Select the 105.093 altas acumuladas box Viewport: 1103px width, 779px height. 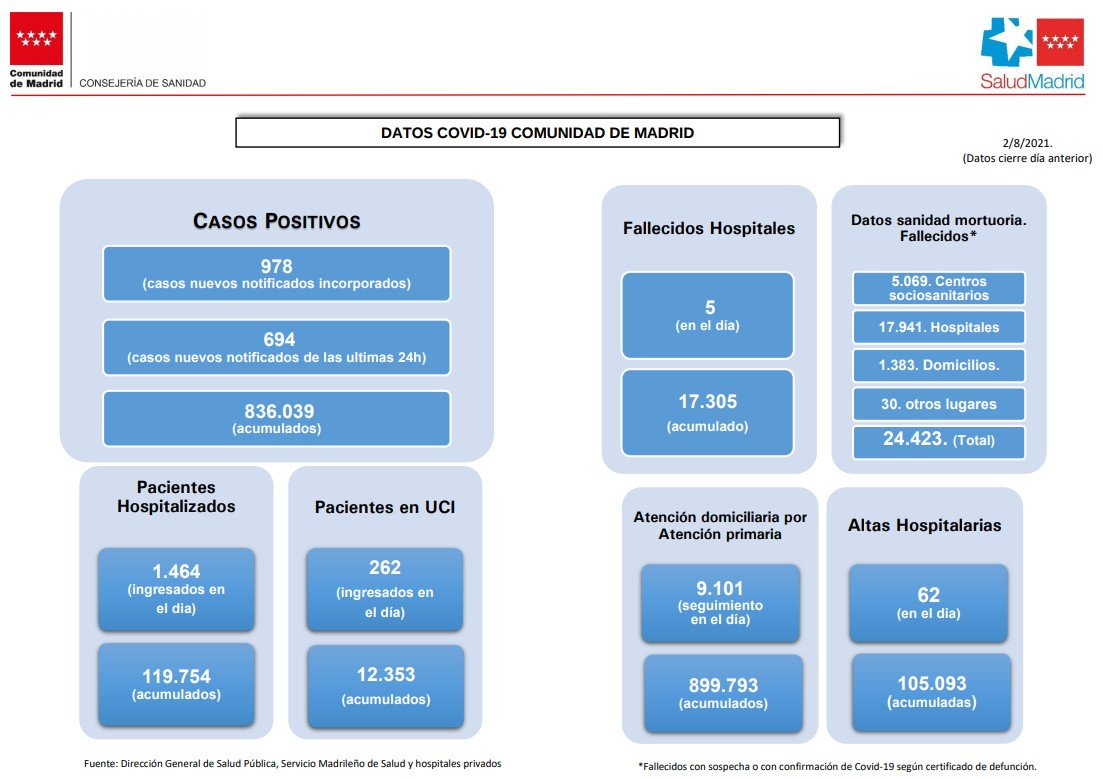click(931, 693)
